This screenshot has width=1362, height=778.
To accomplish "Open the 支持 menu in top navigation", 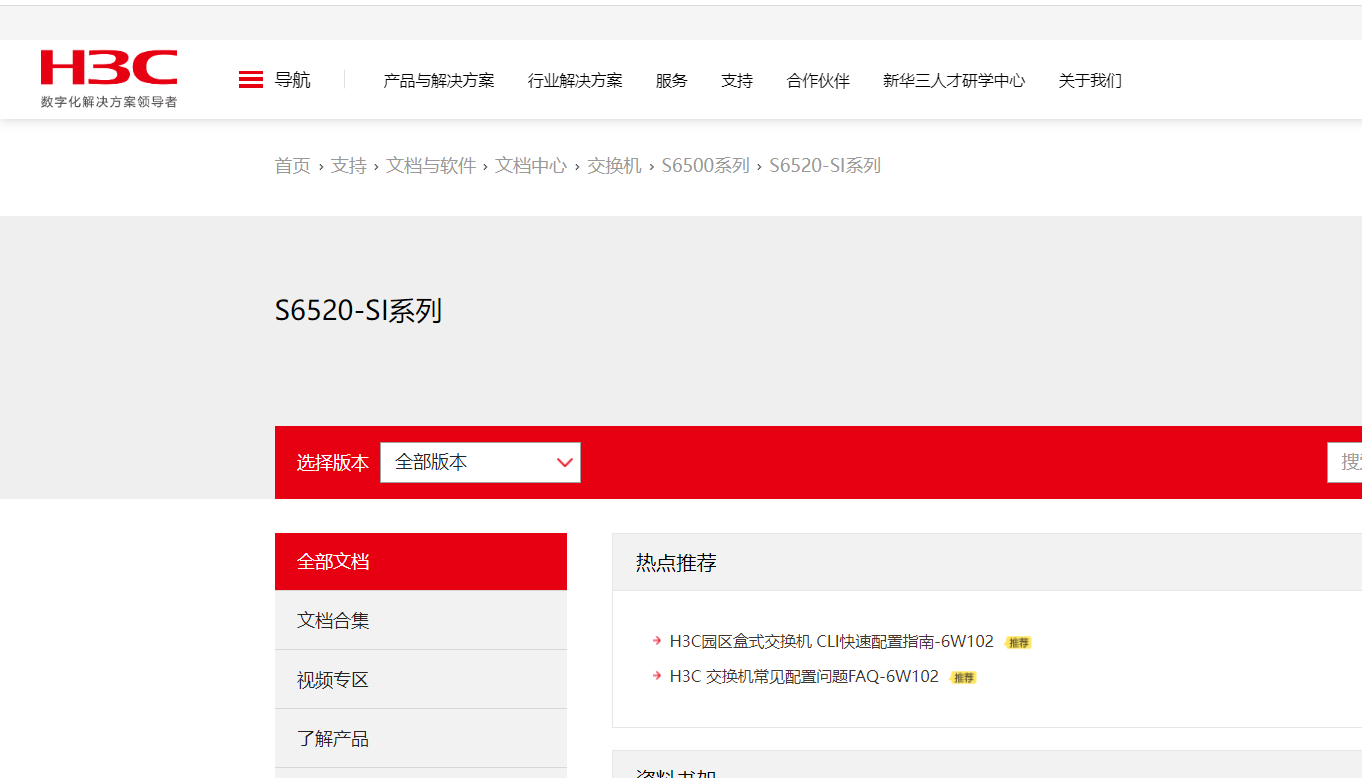I will (x=737, y=81).
